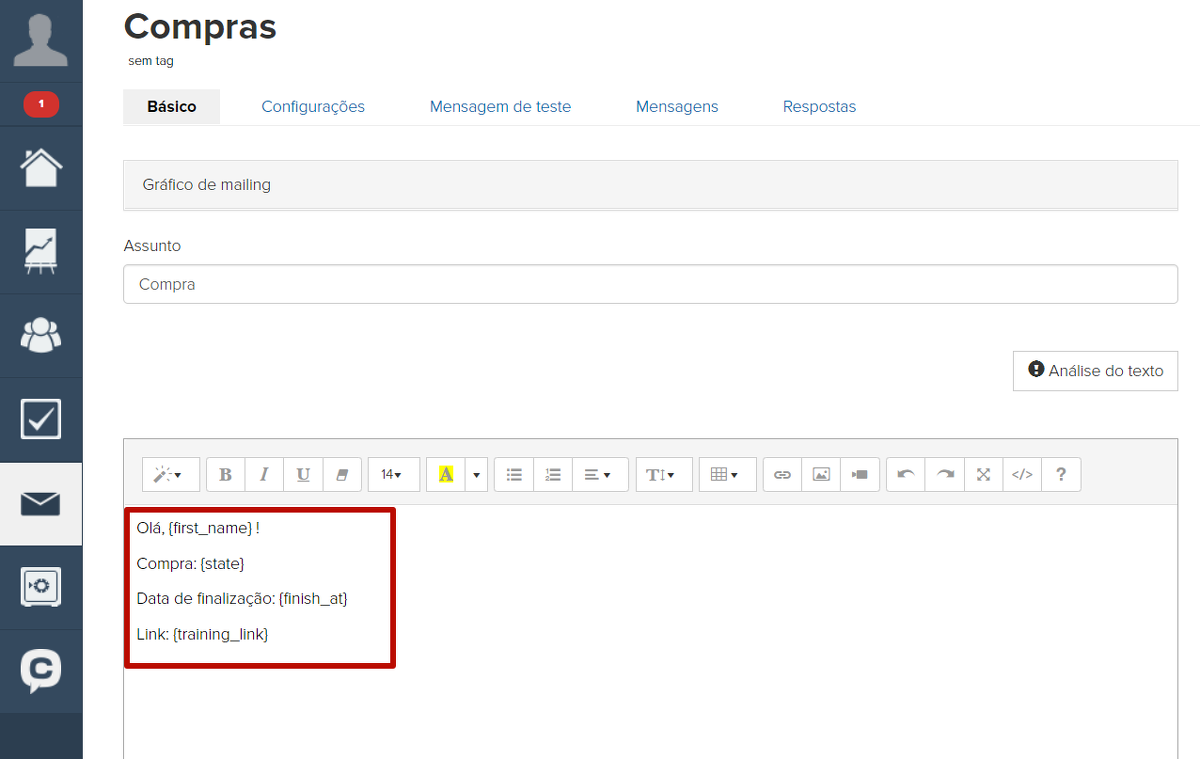Open the Mensagem de teste tab

click(x=500, y=106)
